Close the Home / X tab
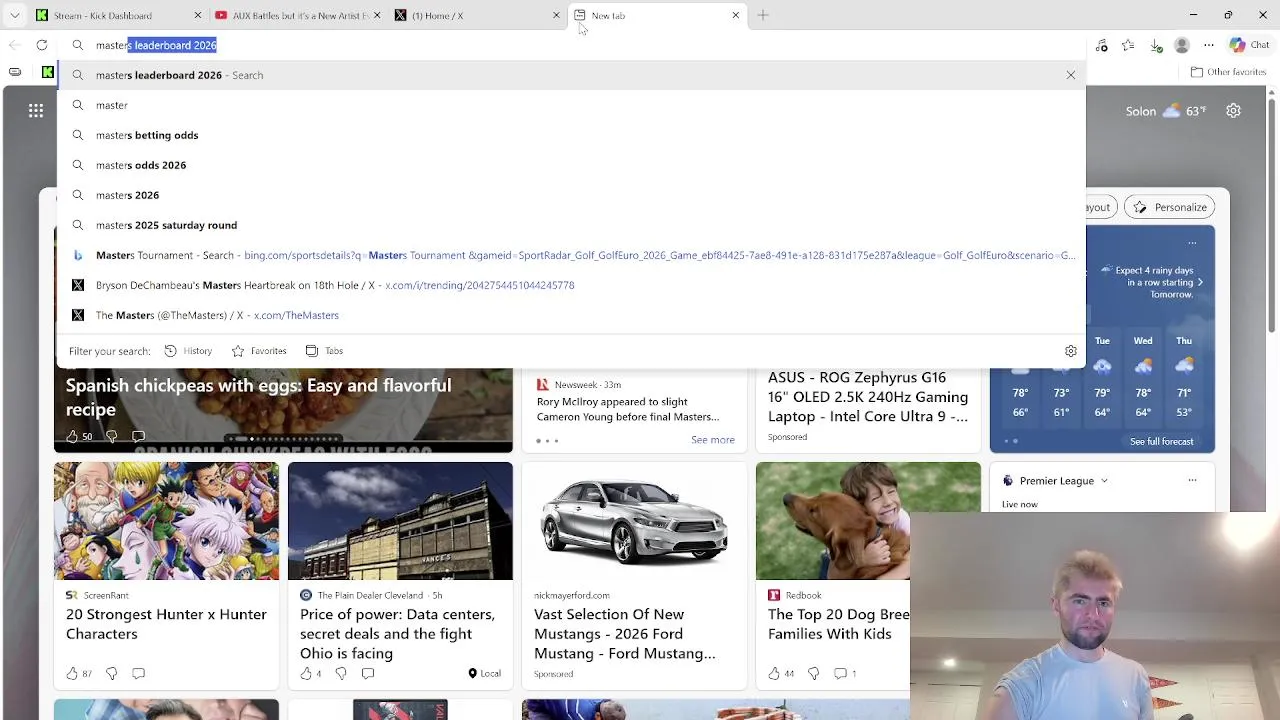 [x=556, y=15]
